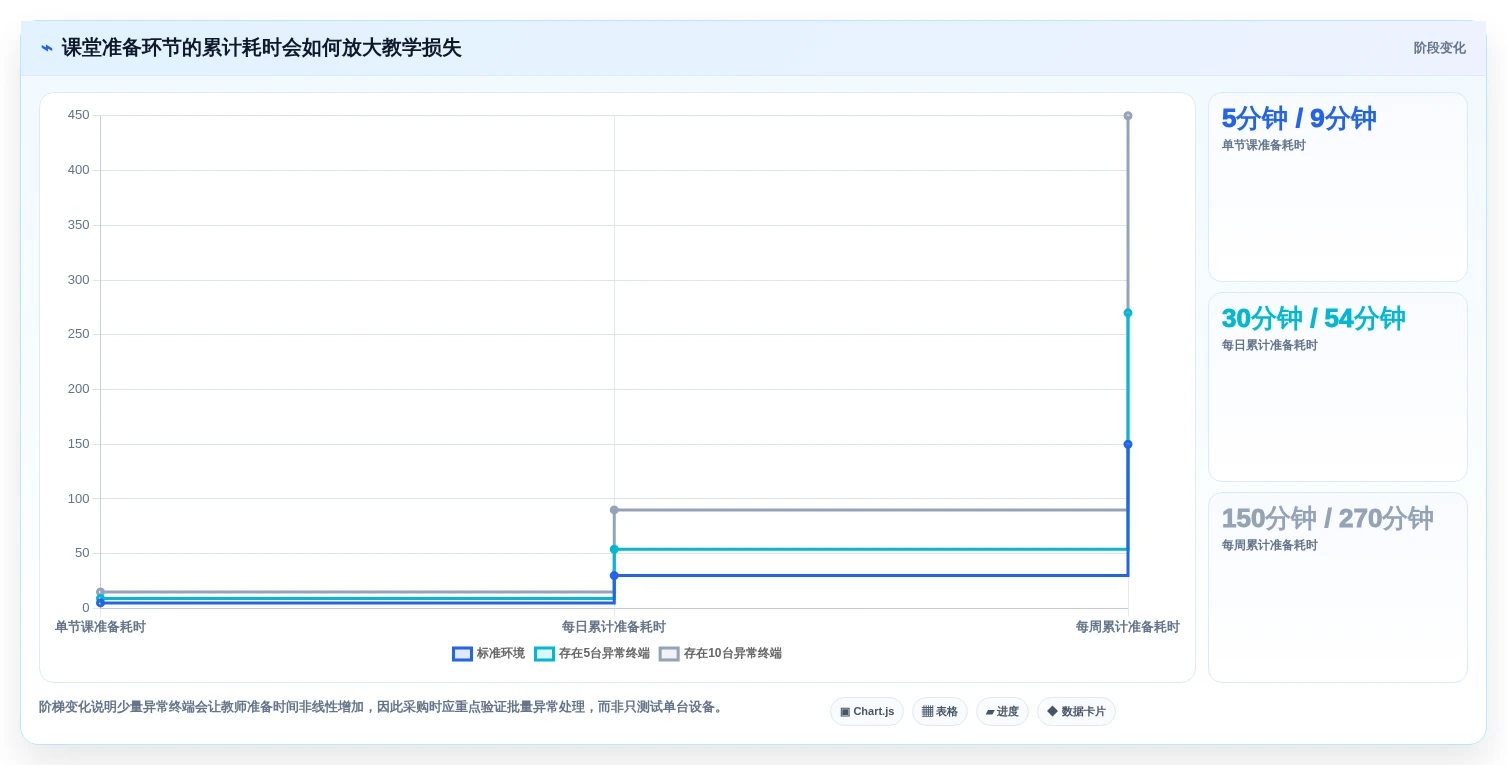Click the gray data point at 450
The width and height of the screenshot is (1507, 765).
1128,116
